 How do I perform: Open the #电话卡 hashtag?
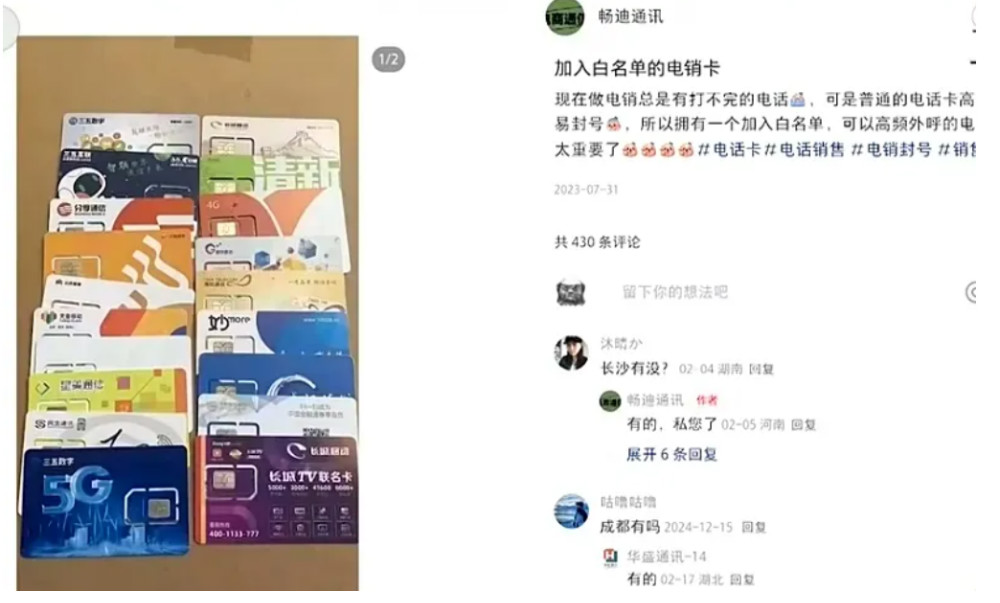pyautogui.click(x=729, y=150)
